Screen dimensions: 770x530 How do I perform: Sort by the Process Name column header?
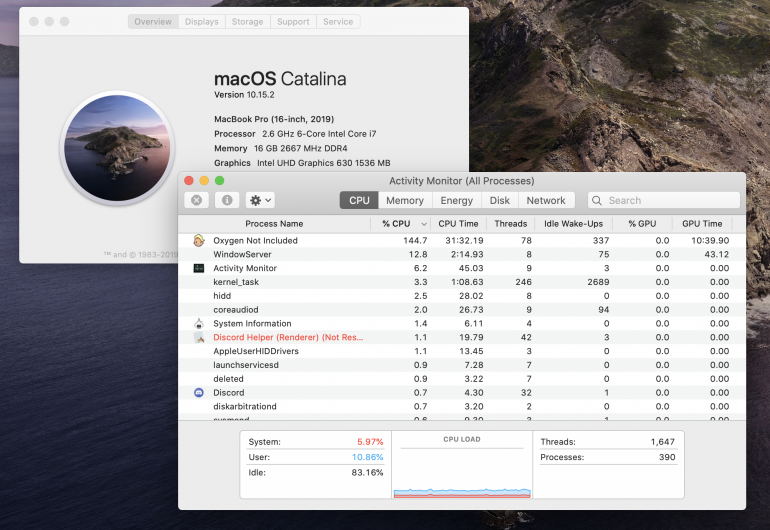pyautogui.click(x=274, y=224)
